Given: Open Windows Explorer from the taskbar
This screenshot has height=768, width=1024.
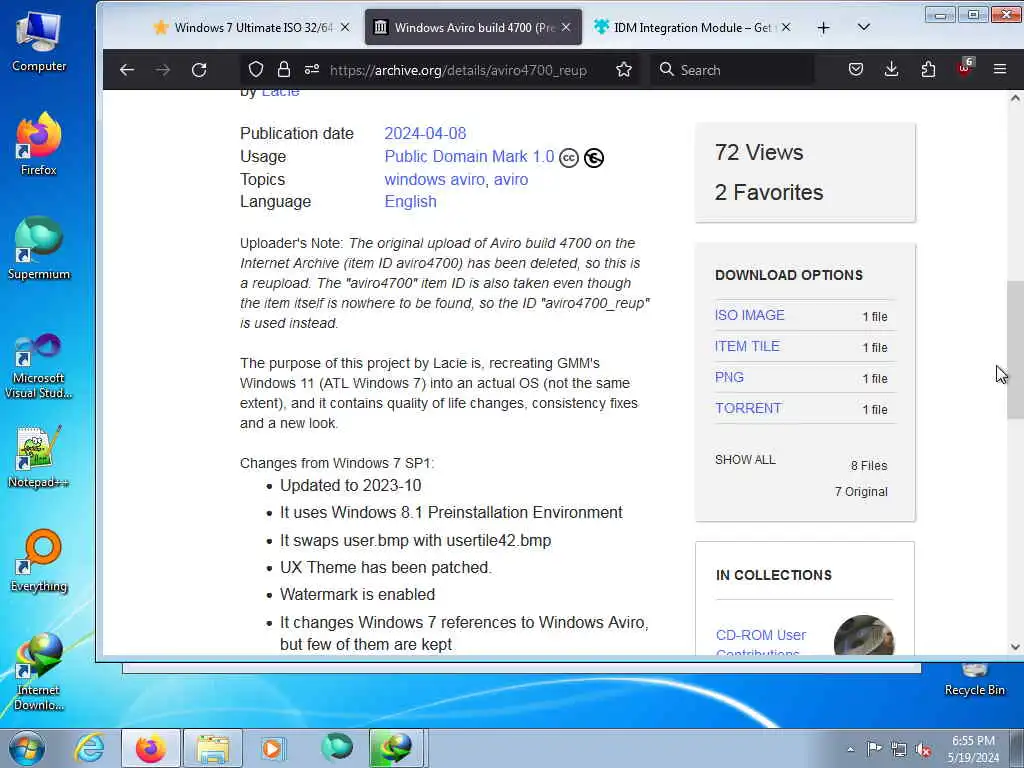Looking at the screenshot, I should pos(213,748).
